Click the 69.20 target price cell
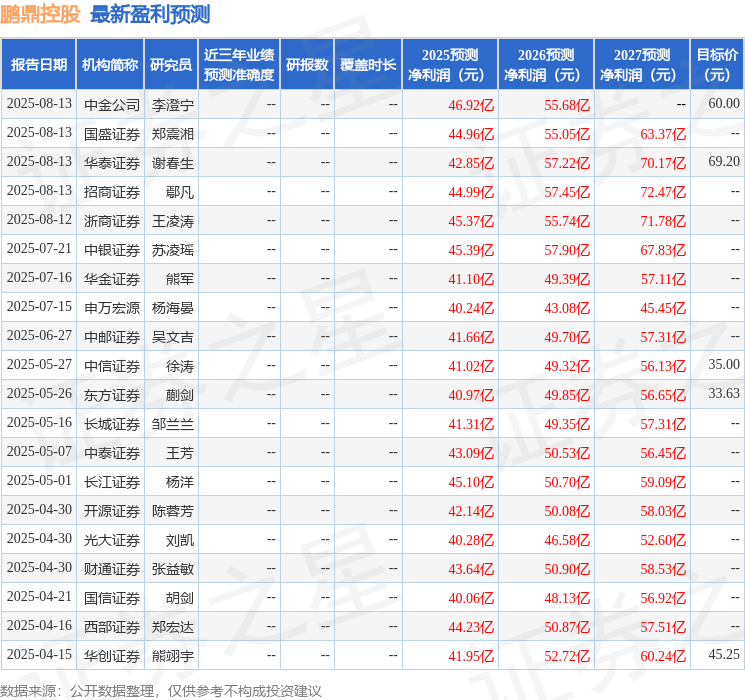This screenshot has height=700, width=745. coord(723,161)
